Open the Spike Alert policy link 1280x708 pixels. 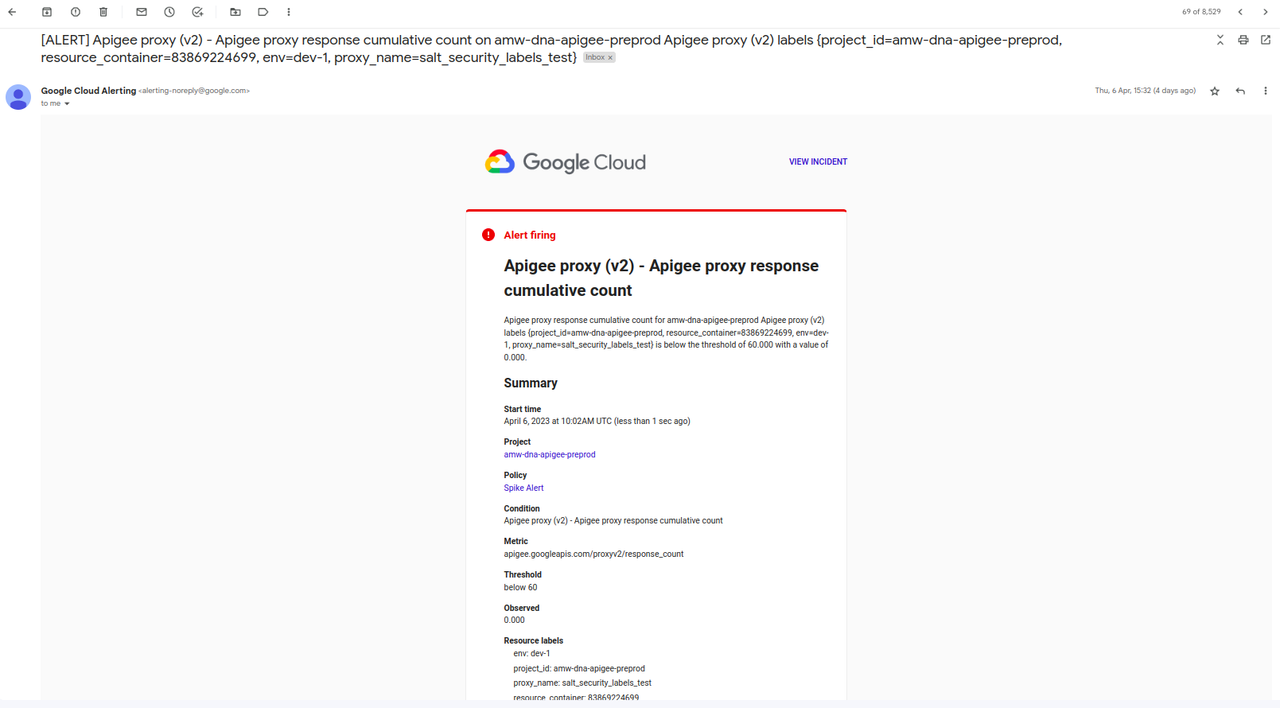click(524, 488)
